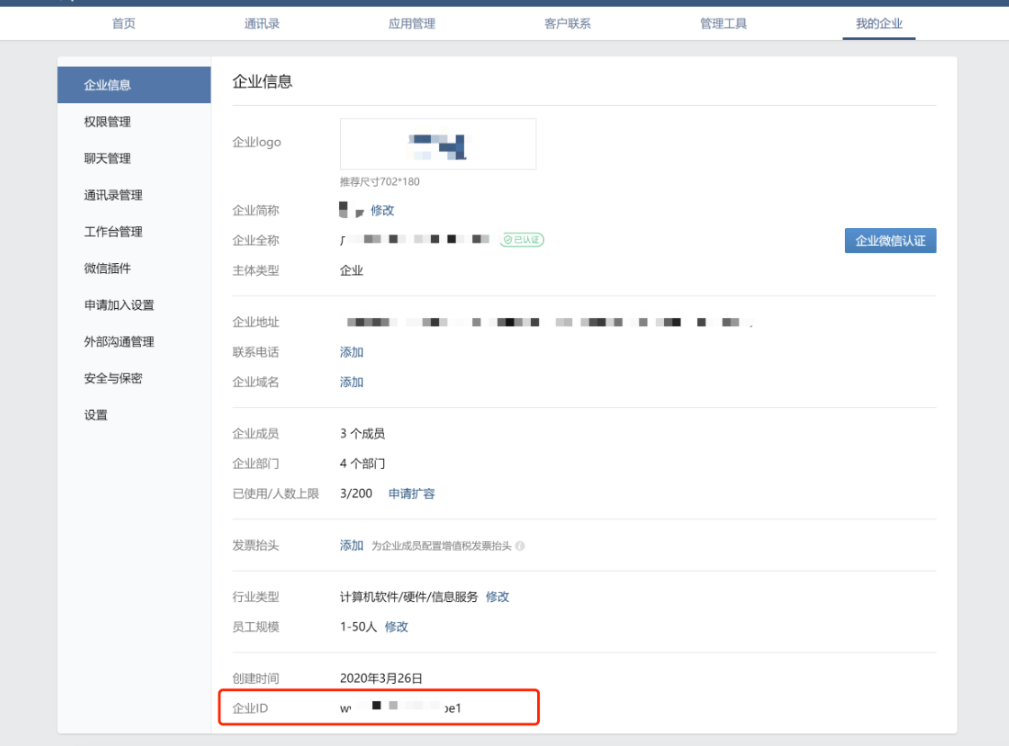Click the 申请扩容 link
The image size is (1009, 746).
click(411, 494)
